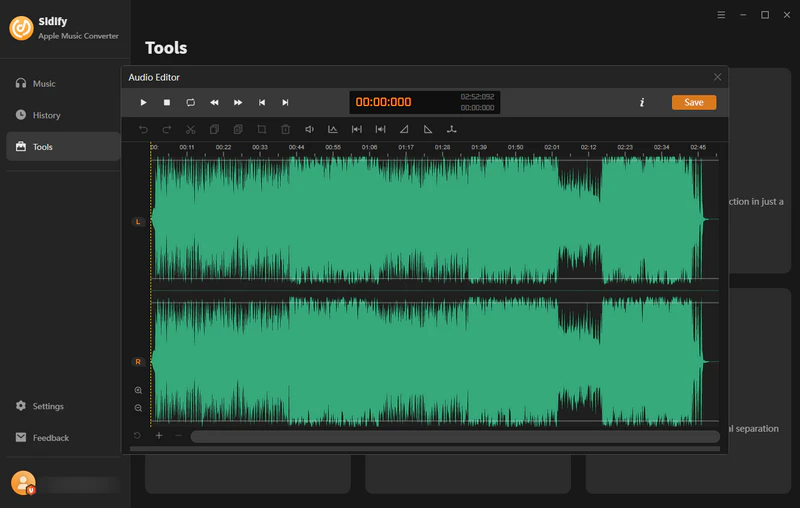Toggle loop playback
Viewport: 800px width, 508px height.
pos(190,103)
